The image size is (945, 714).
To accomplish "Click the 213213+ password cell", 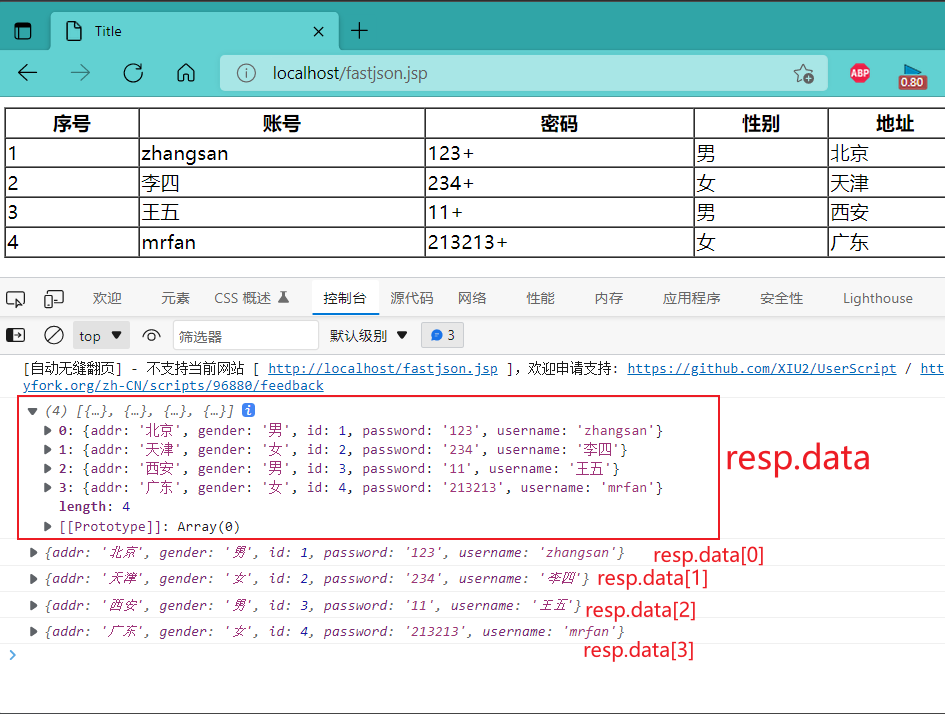I will 559,242.
